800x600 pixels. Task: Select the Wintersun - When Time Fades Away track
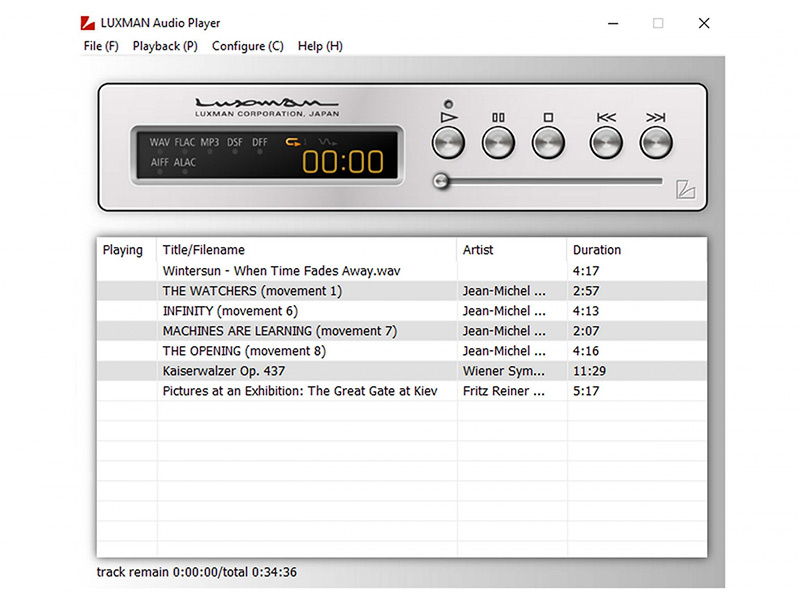(280, 270)
